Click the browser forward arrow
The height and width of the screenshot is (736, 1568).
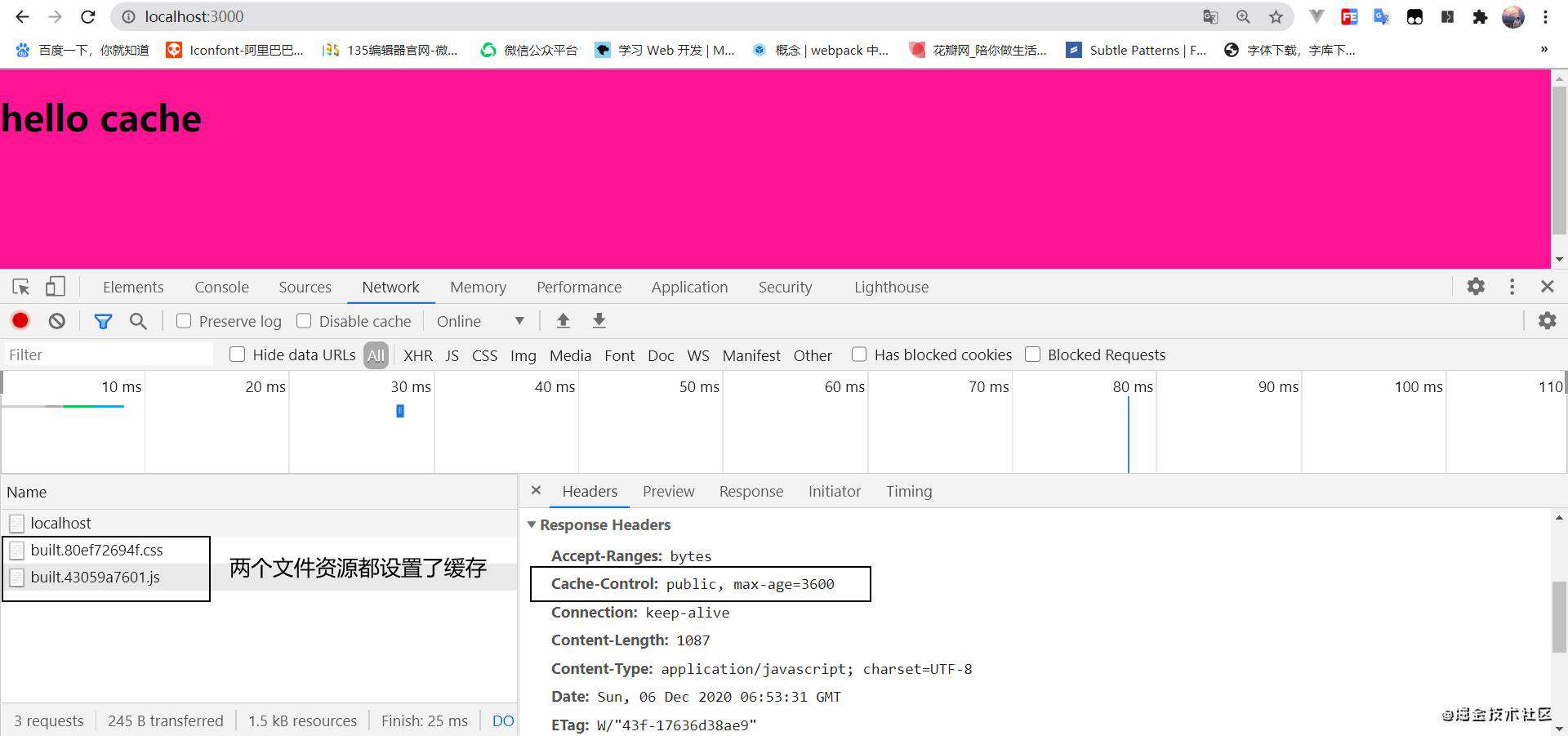coord(55,16)
